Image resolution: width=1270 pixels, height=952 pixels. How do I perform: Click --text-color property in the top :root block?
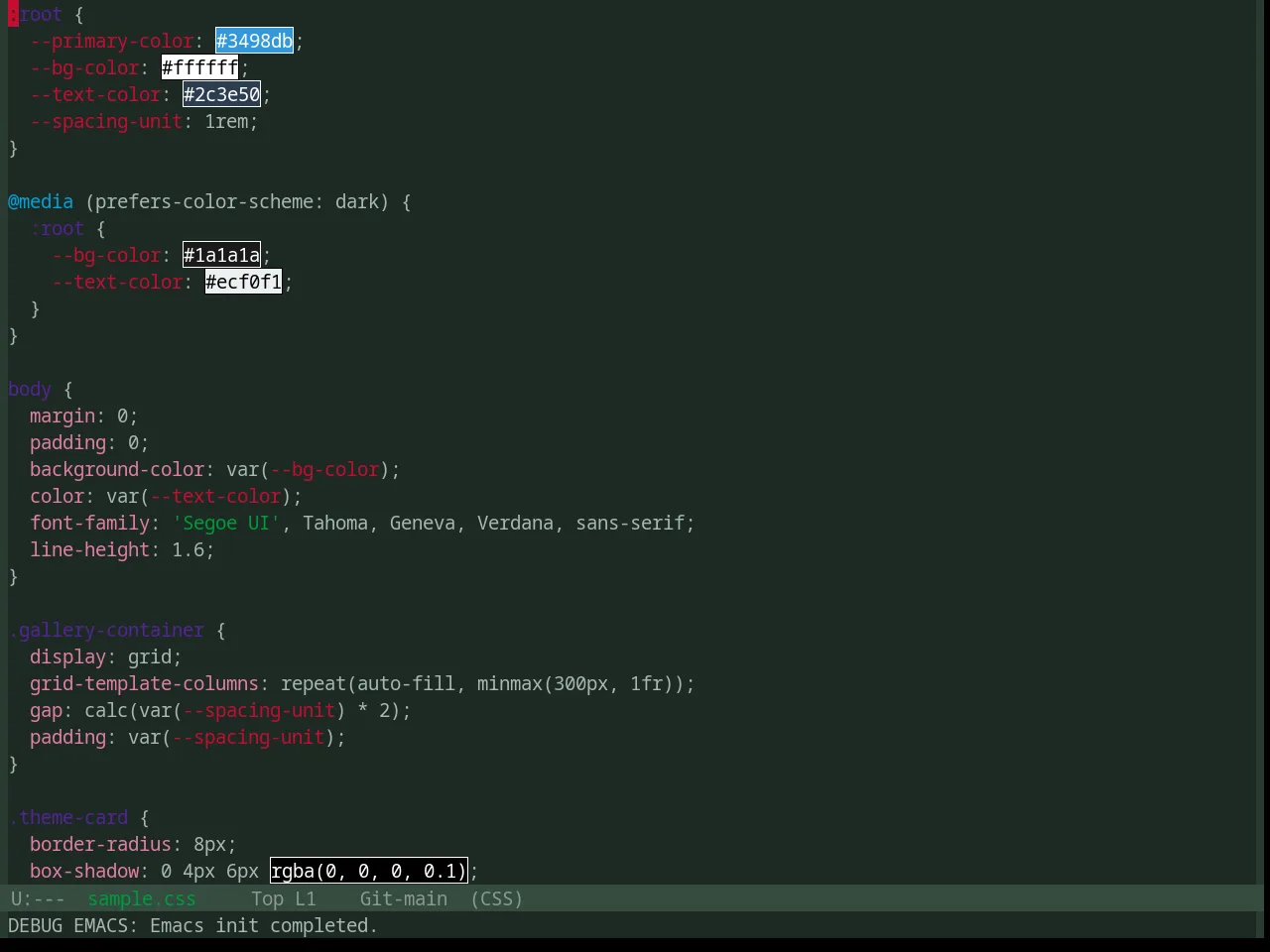tap(95, 94)
